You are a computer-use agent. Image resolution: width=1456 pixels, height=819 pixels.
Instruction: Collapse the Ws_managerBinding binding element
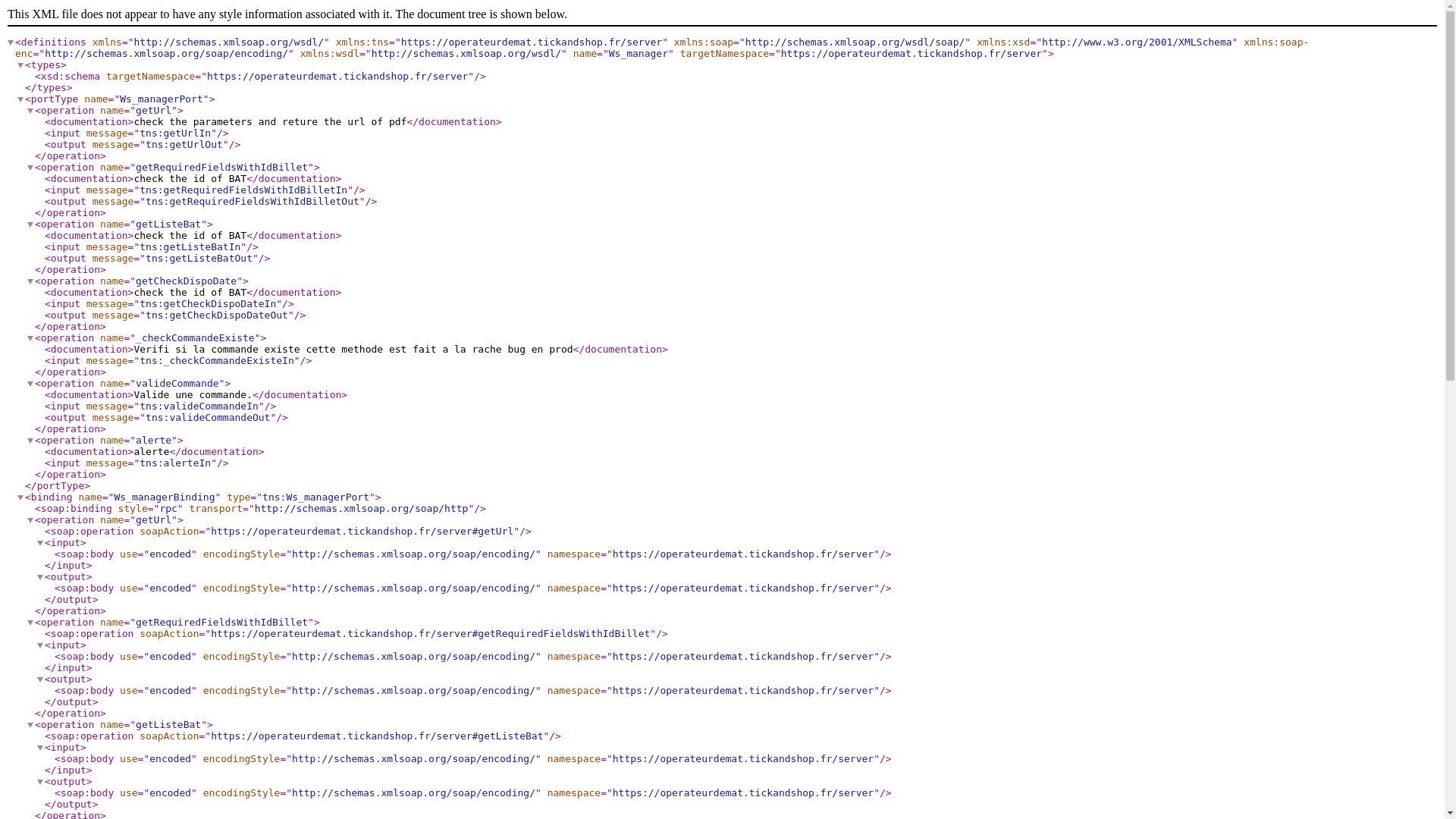coord(20,497)
